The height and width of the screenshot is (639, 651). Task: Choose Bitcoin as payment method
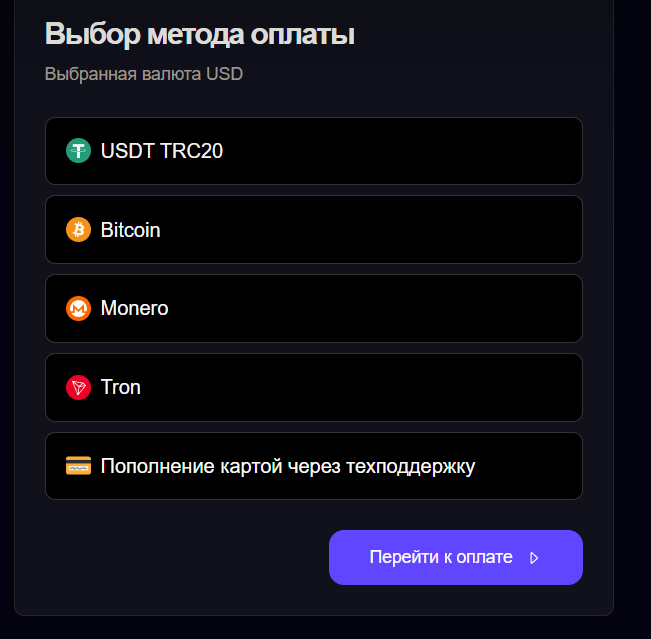(313, 230)
